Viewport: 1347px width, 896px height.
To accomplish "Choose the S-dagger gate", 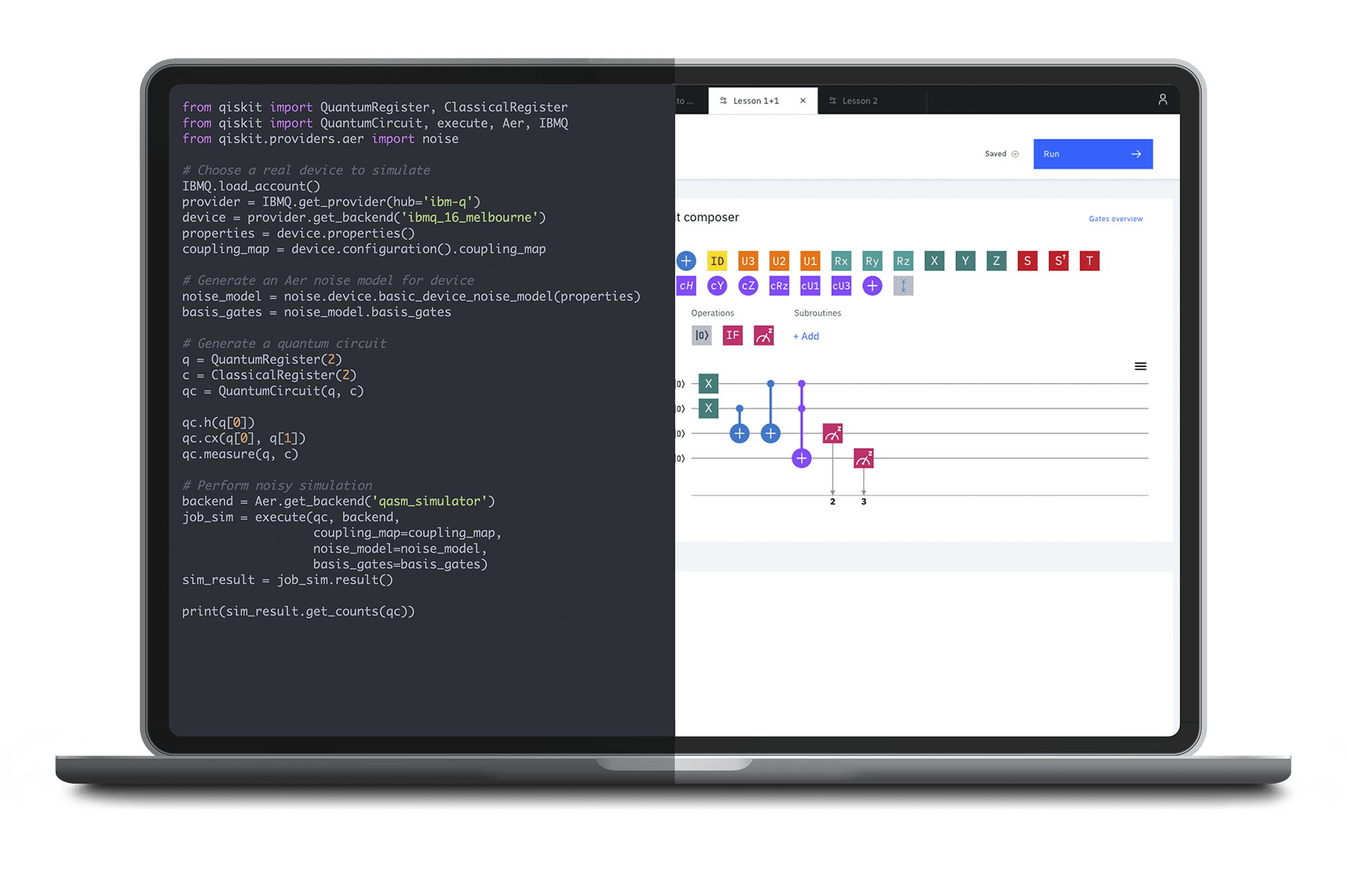I will tap(1058, 261).
